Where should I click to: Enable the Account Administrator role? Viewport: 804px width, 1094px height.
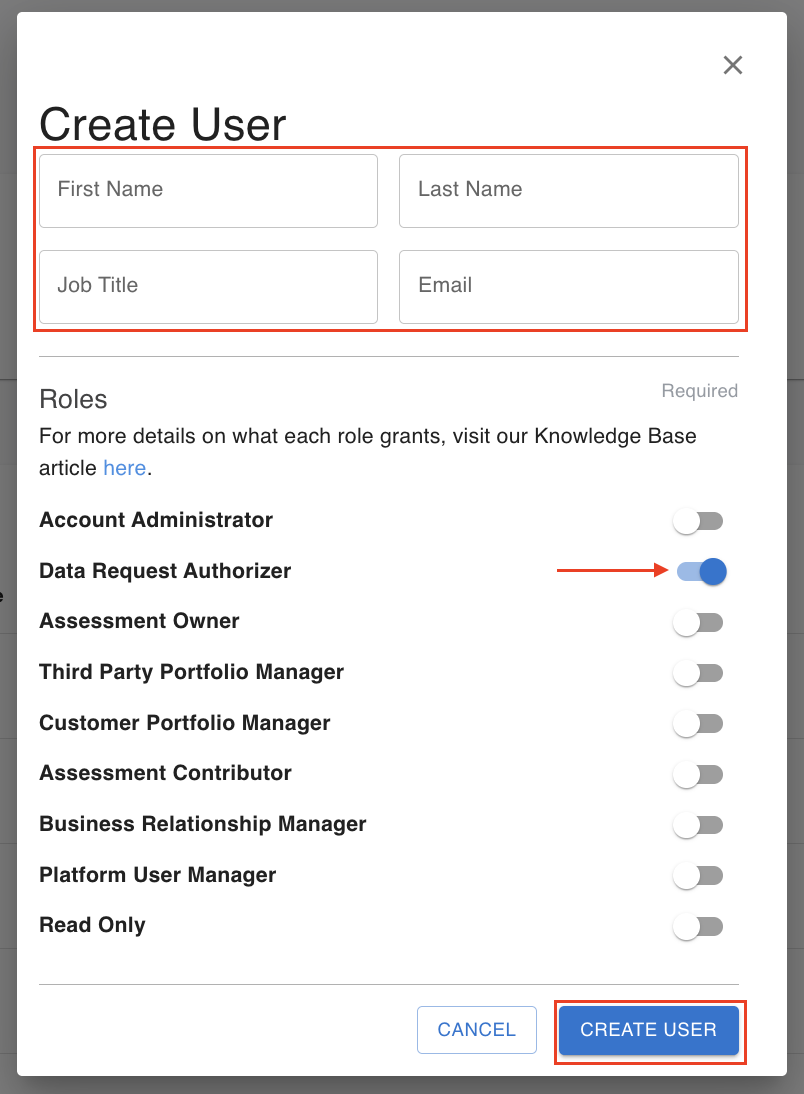point(698,520)
